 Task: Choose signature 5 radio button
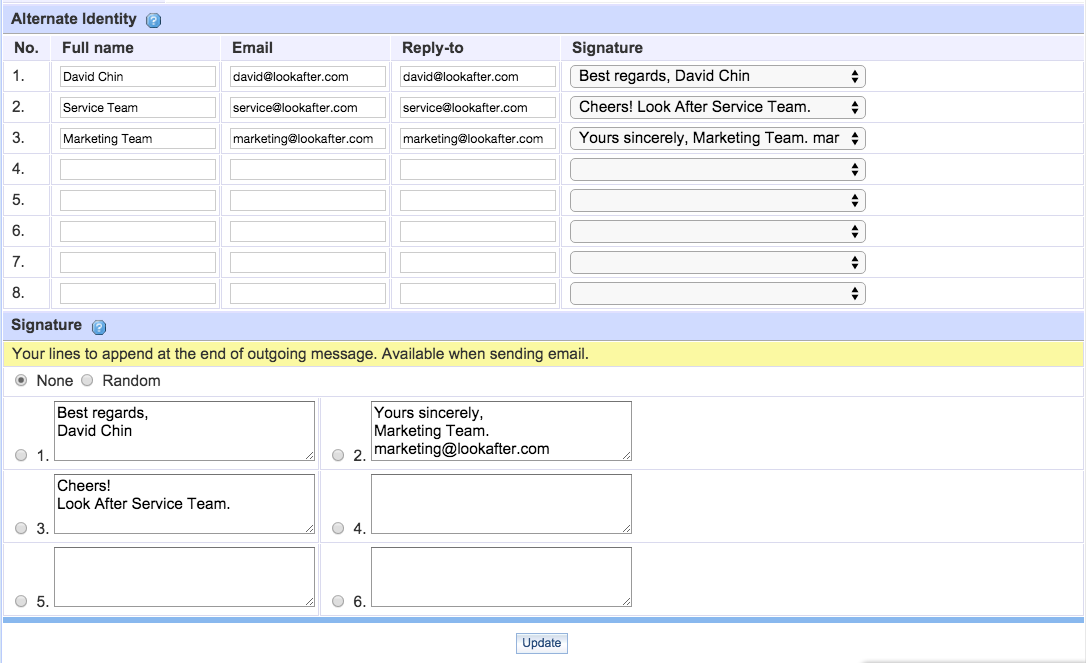[x=21, y=601]
